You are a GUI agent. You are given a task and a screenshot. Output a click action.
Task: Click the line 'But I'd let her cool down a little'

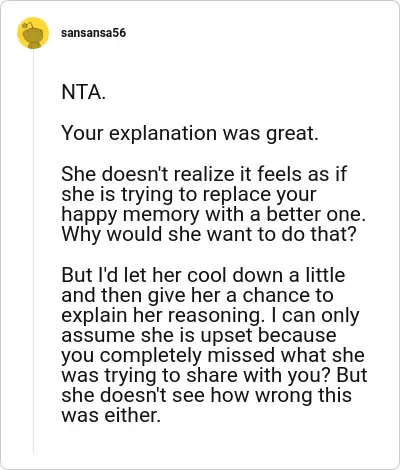pos(203,275)
